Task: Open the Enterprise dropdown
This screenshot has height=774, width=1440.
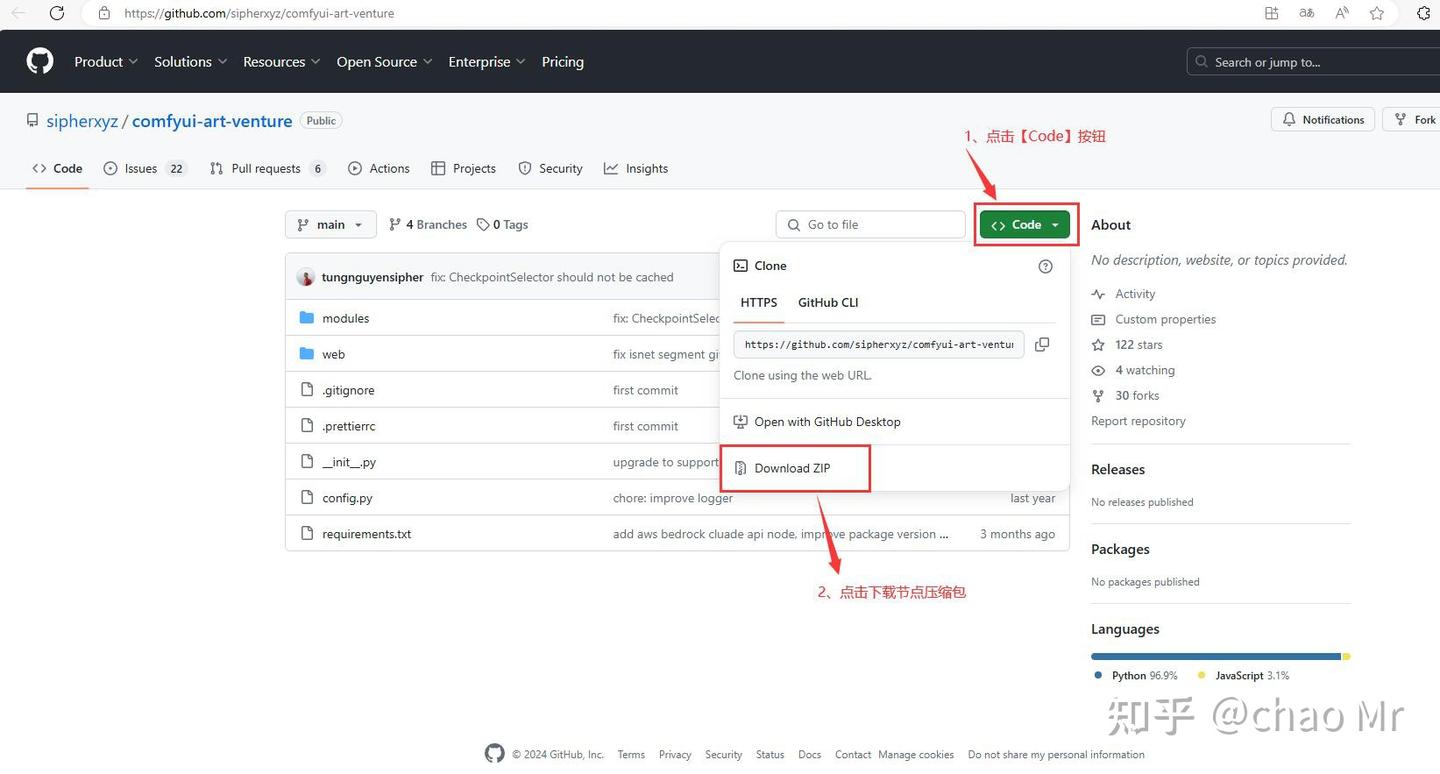Action: click(487, 61)
